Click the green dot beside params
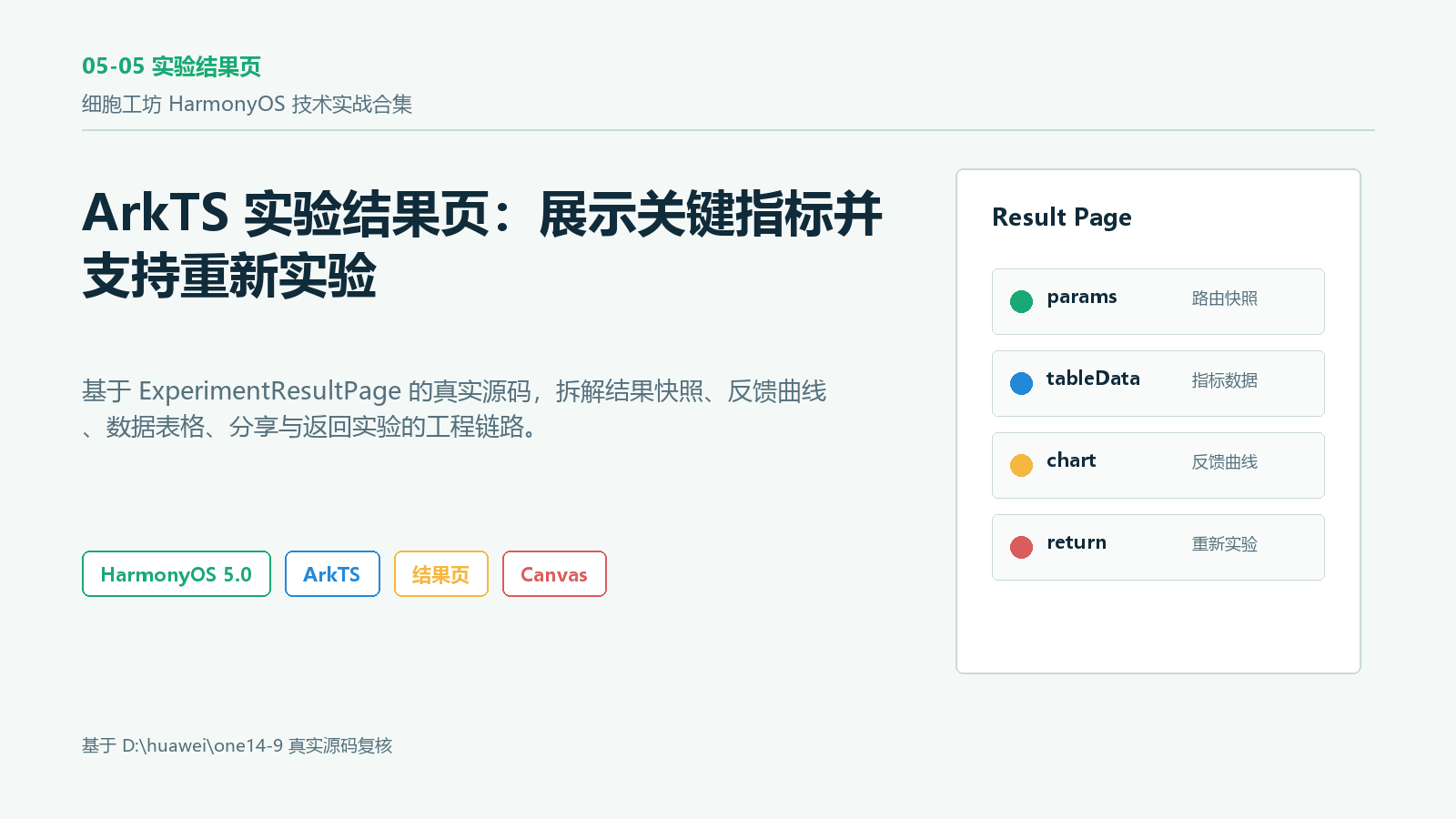The image size is (1456, 819). [1021, 301]
